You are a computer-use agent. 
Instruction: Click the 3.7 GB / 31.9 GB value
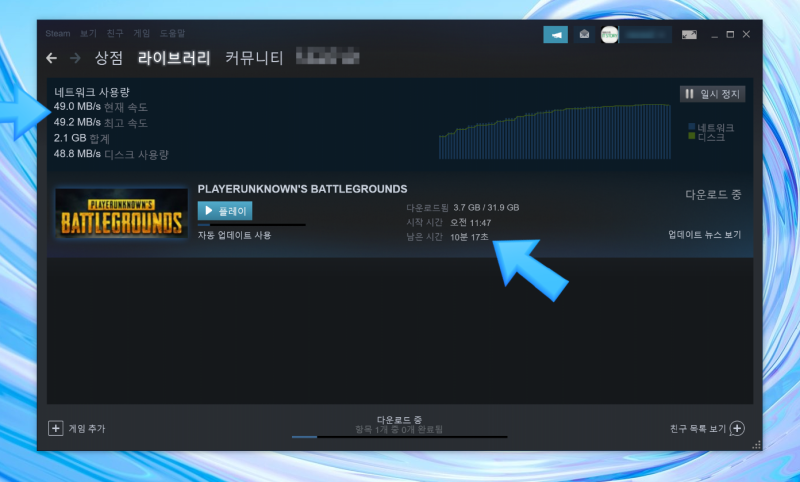(486, 208)
